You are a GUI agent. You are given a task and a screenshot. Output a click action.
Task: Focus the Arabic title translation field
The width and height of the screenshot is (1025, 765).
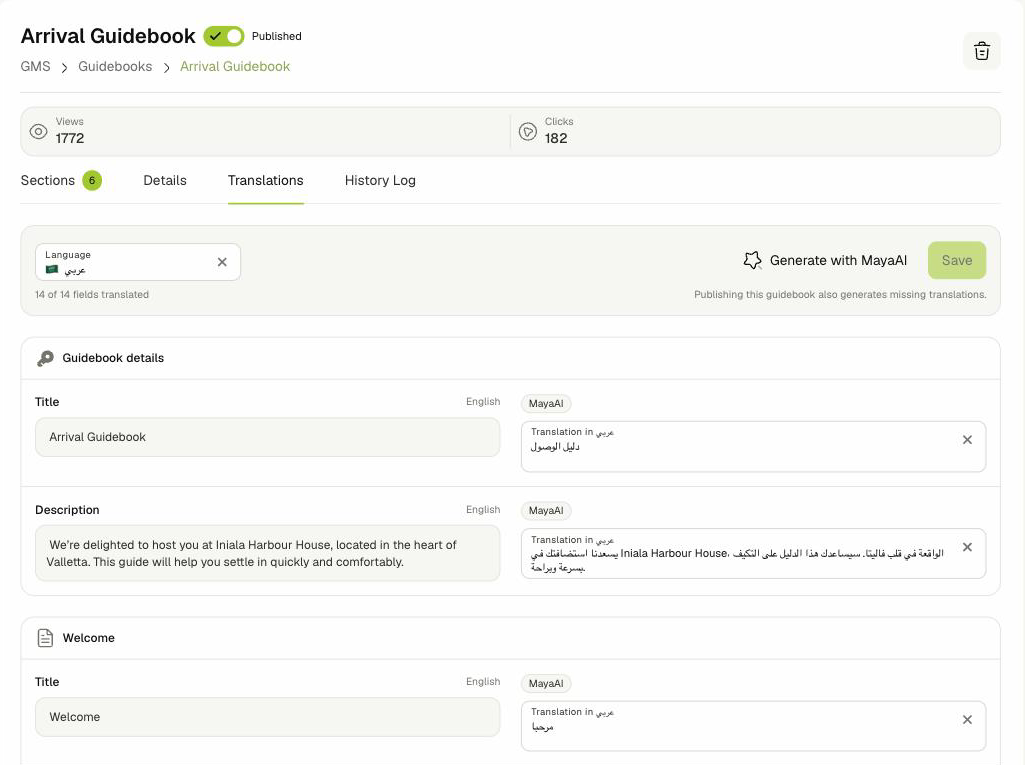tap(753, 447)
